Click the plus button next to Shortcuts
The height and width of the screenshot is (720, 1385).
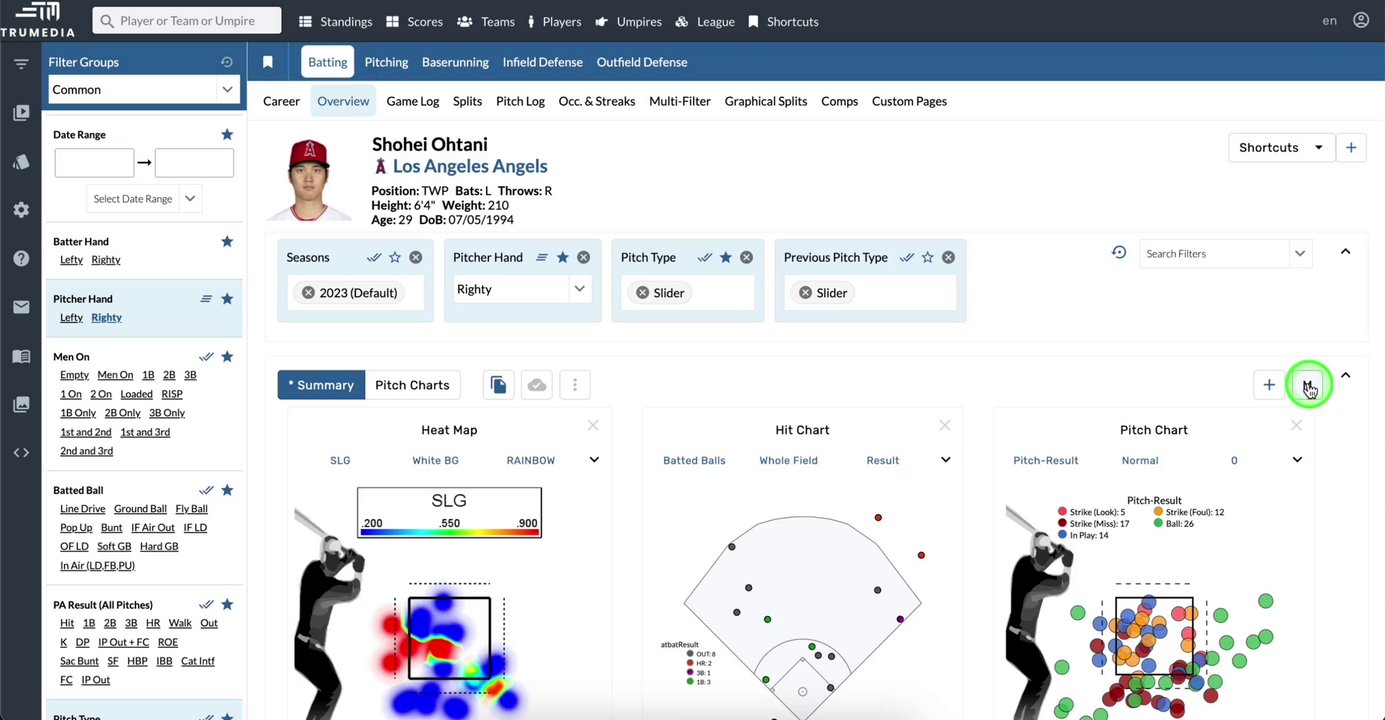[1351, 147]
